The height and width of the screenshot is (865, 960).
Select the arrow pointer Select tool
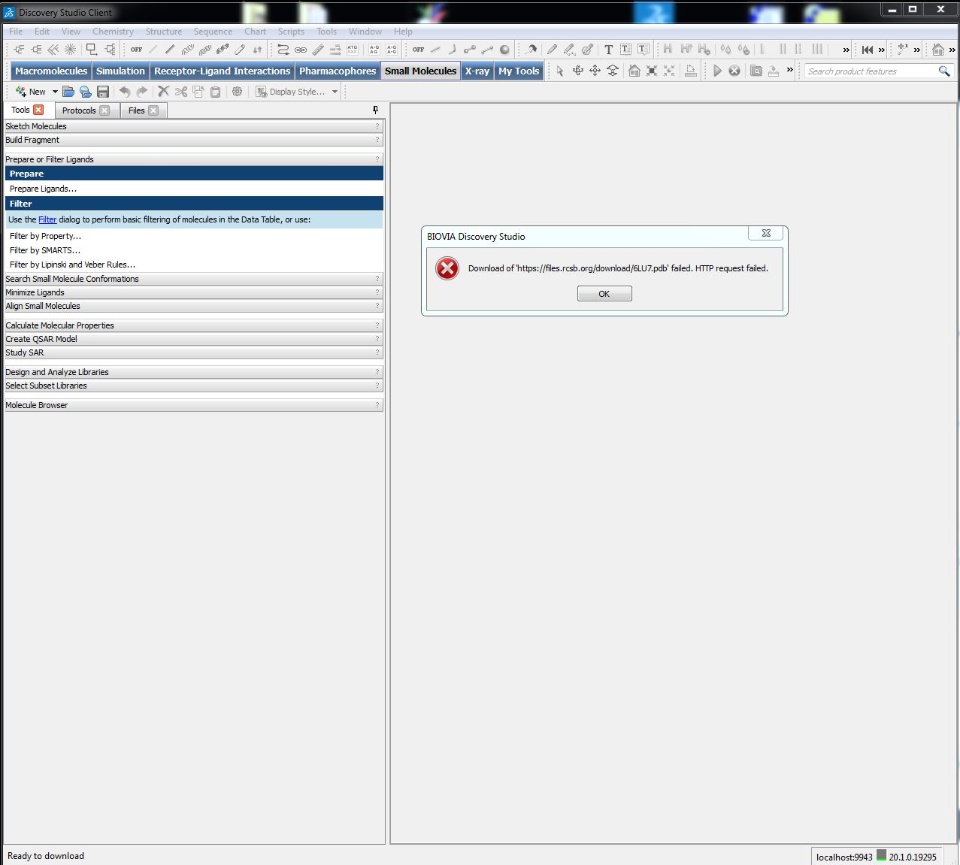[560, 71]
